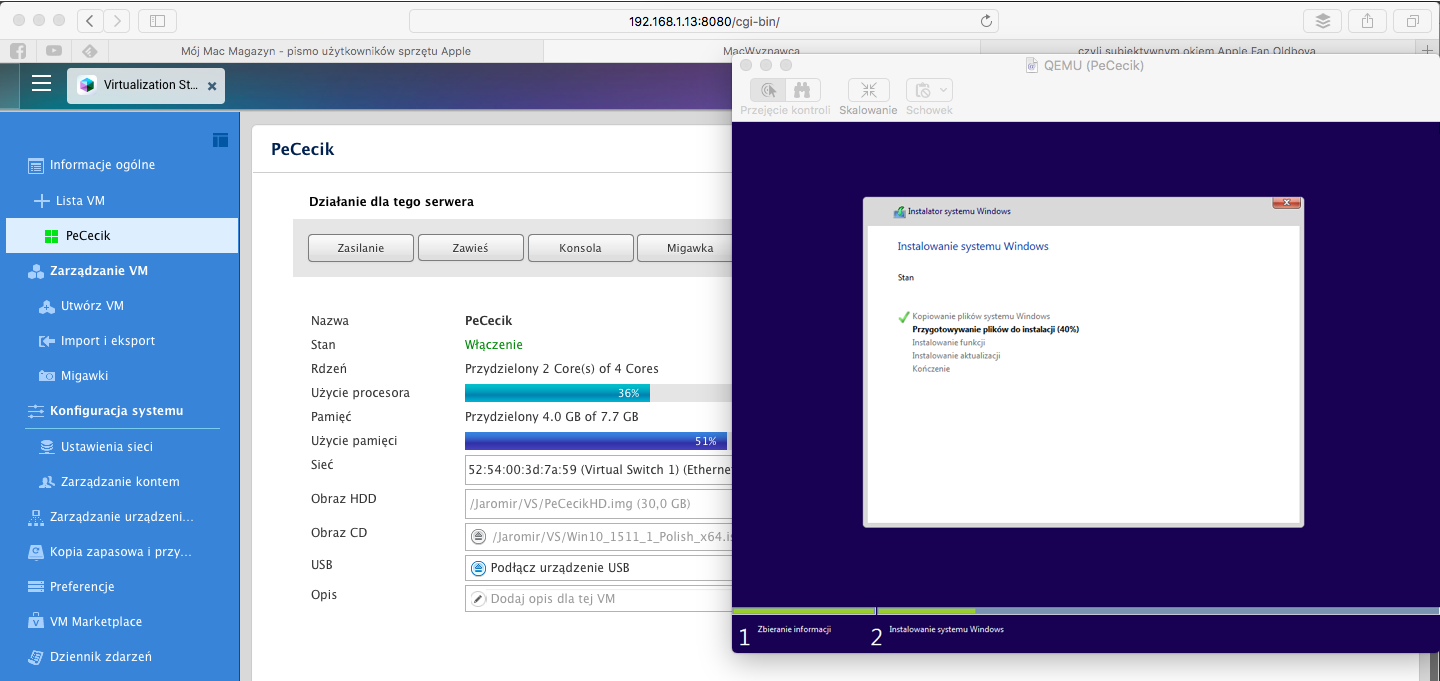Close the Virtualization Station tab
Viewport: 1440px width, 681px height.
click(212, 87)
